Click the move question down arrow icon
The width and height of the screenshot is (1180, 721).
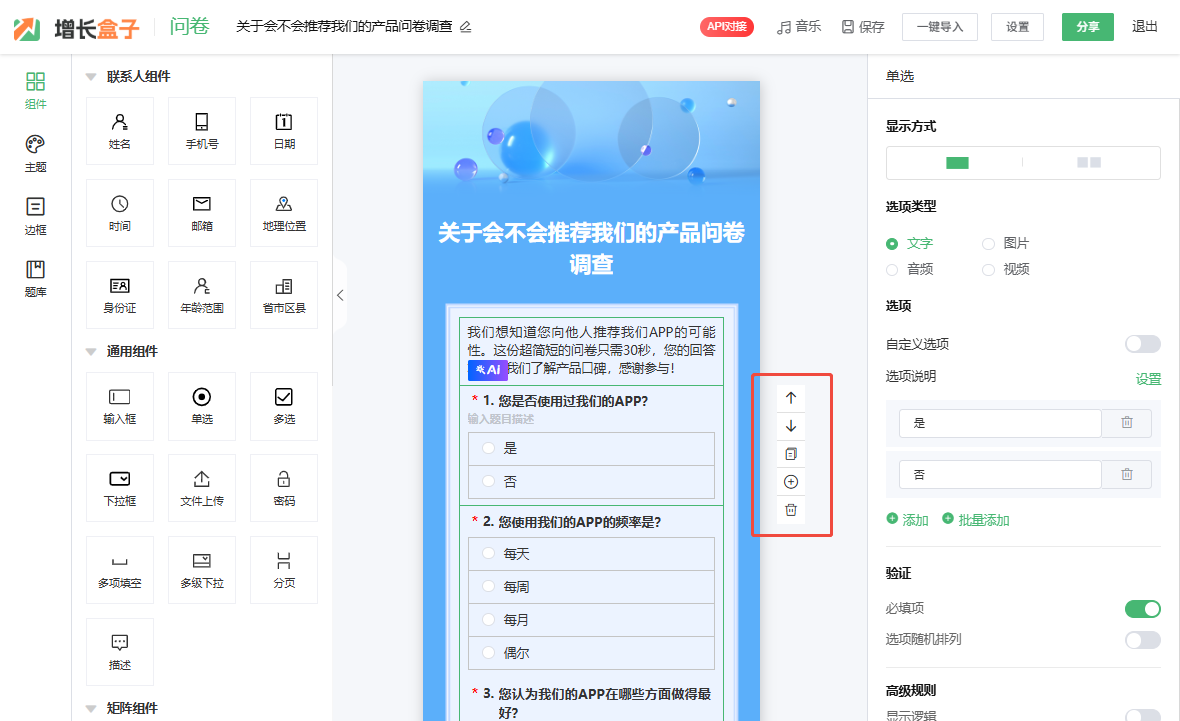click(x=791, y=426)
